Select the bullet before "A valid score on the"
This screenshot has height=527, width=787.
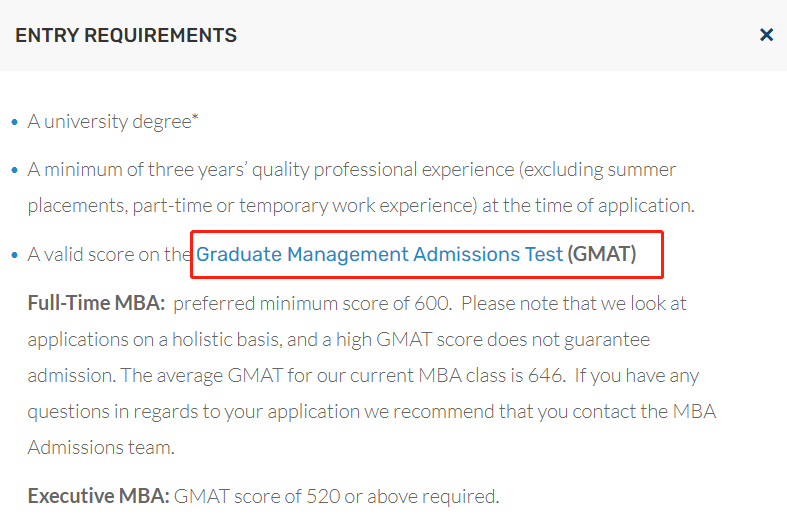(15, 255)
